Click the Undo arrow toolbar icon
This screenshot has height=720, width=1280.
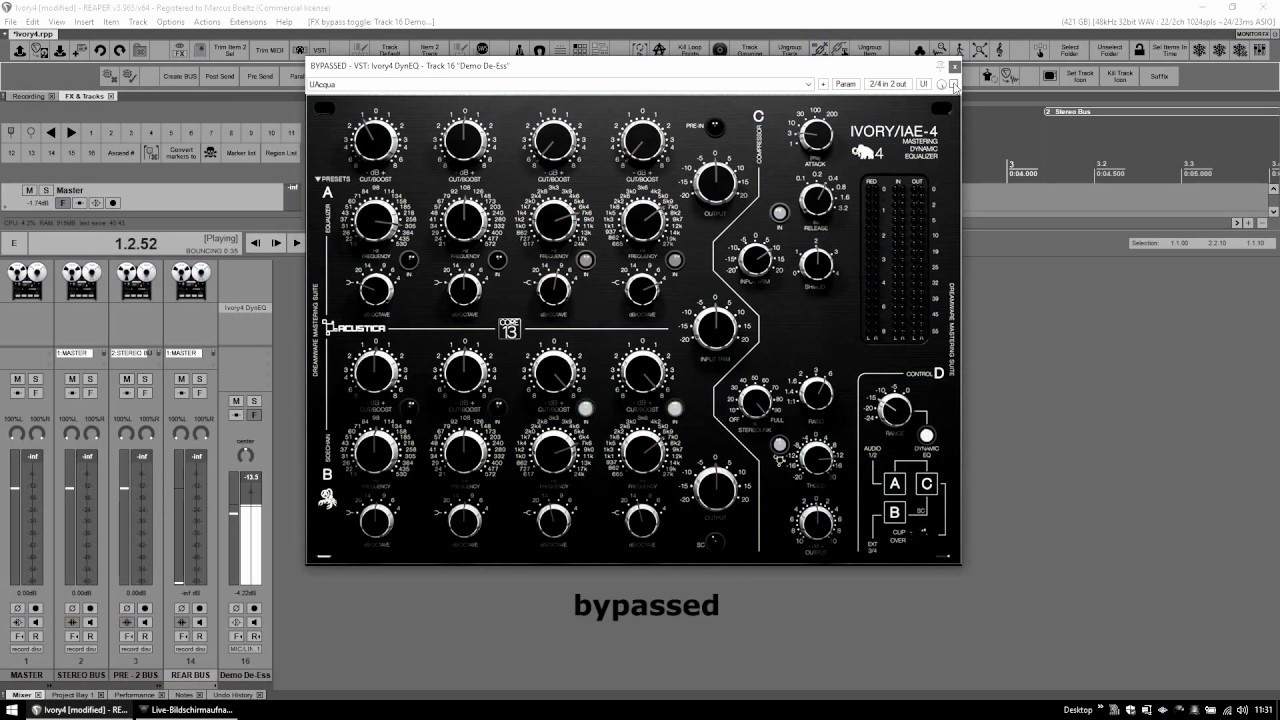coord(100,50)
